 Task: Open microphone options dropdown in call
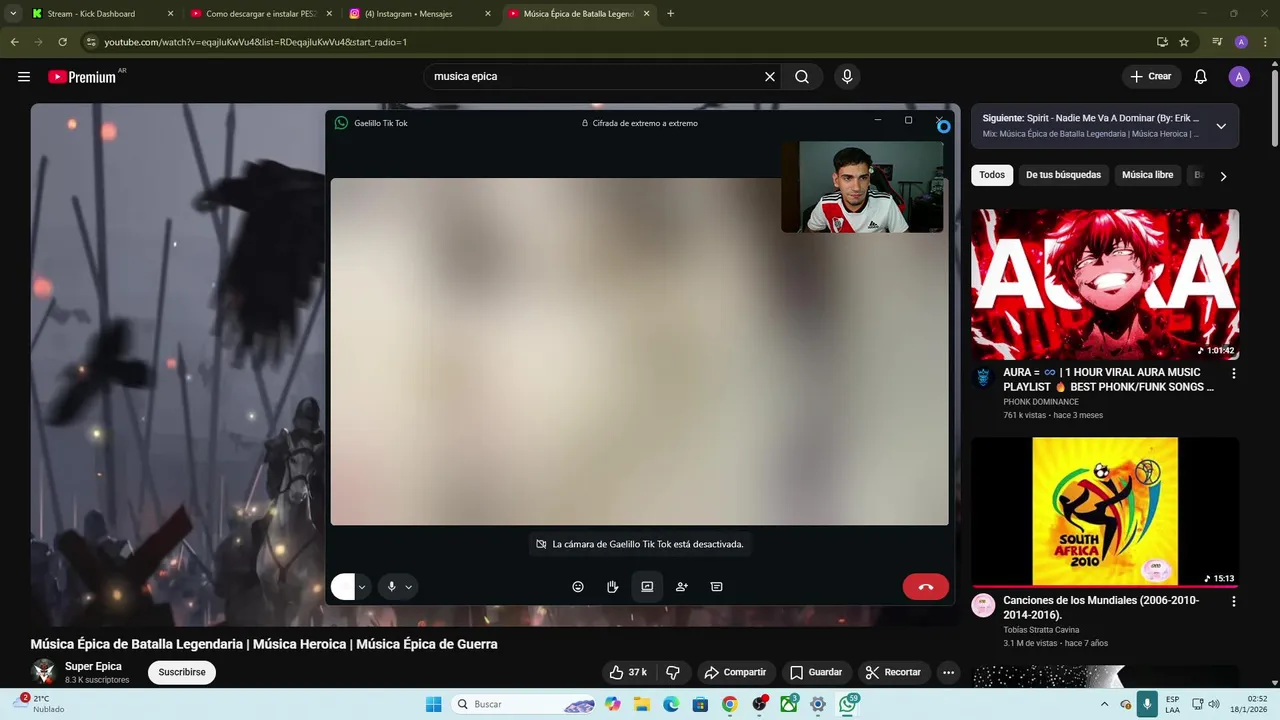point(408,587)
